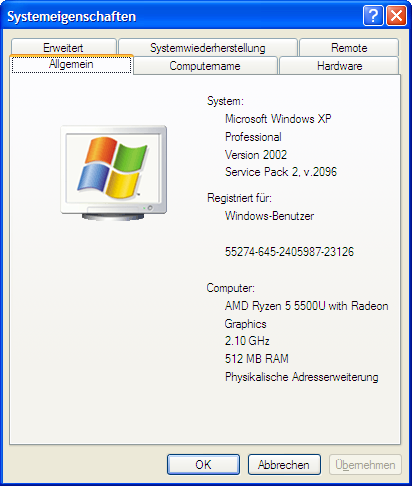Screen dimensions: 412x486
Task: Click the Graphics line below the processor name
Action: coord(246,324)
